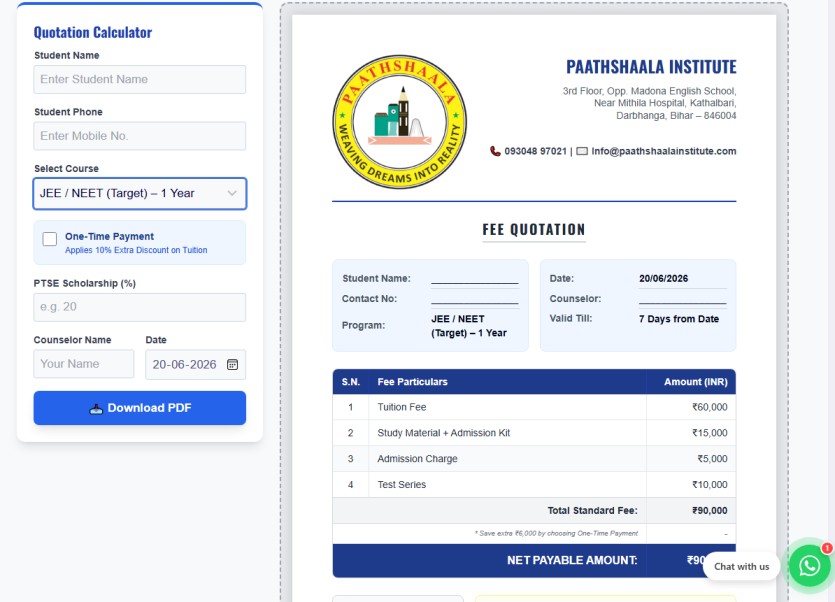
Task: Click the PAATHSHAALA INSTITUTE title
Action: pos(651,67)
